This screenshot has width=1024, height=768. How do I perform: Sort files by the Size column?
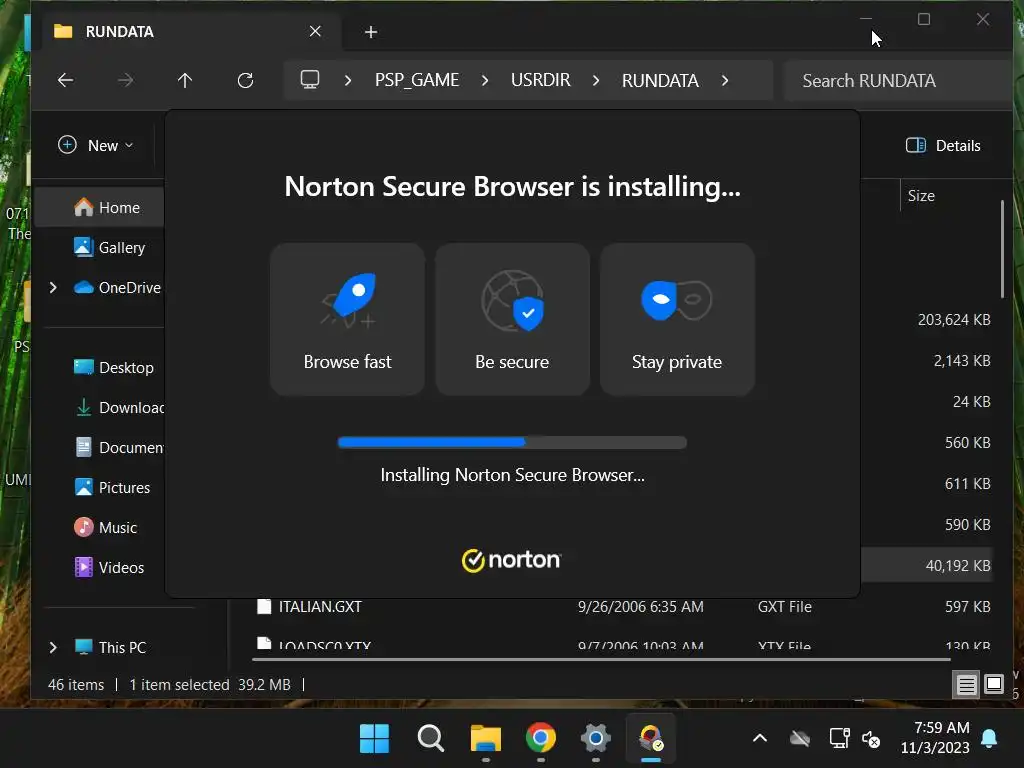(921, 196)
